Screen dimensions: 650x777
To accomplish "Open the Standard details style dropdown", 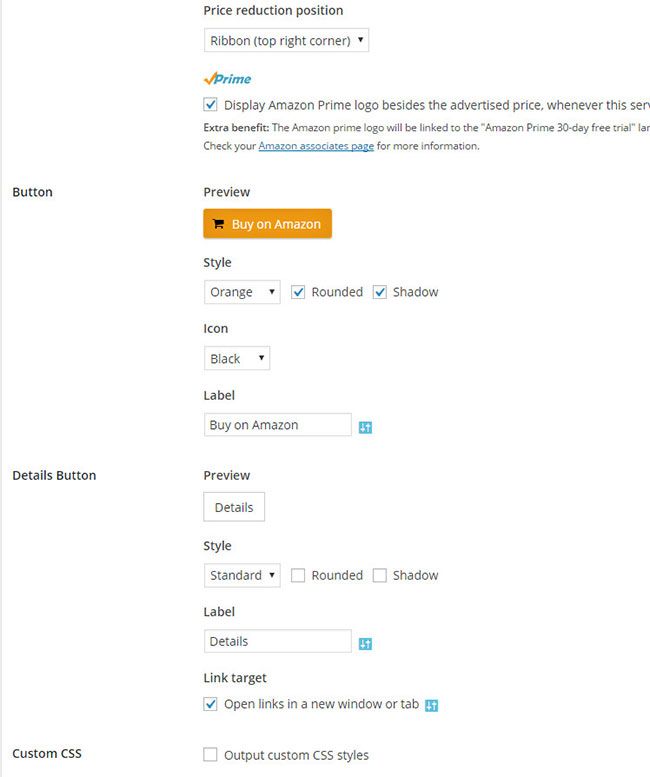I will pyautogui.click(x=242, y=575).
